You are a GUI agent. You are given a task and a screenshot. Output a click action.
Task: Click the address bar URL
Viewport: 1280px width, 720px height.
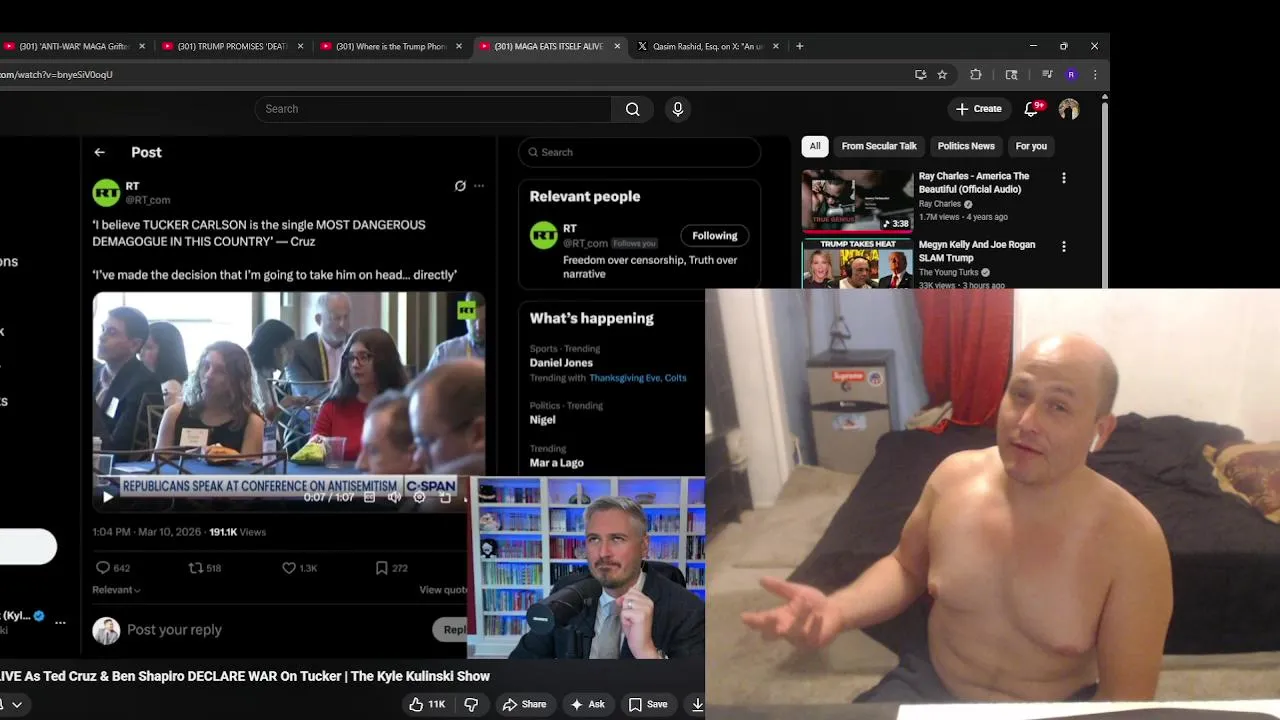click(56, 74)
